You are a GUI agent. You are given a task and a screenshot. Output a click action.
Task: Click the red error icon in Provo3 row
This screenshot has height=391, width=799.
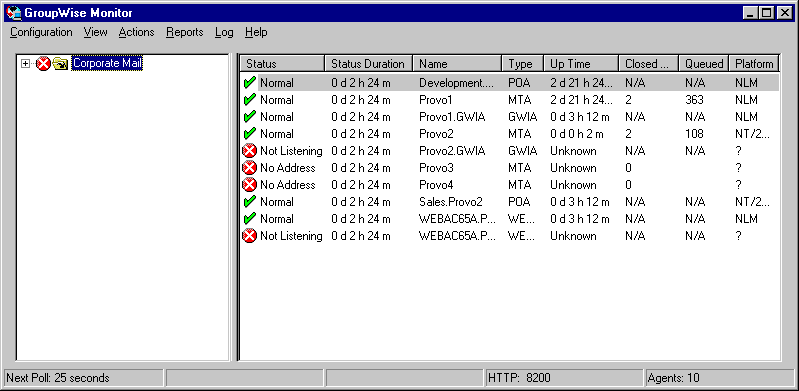point(249,168)
